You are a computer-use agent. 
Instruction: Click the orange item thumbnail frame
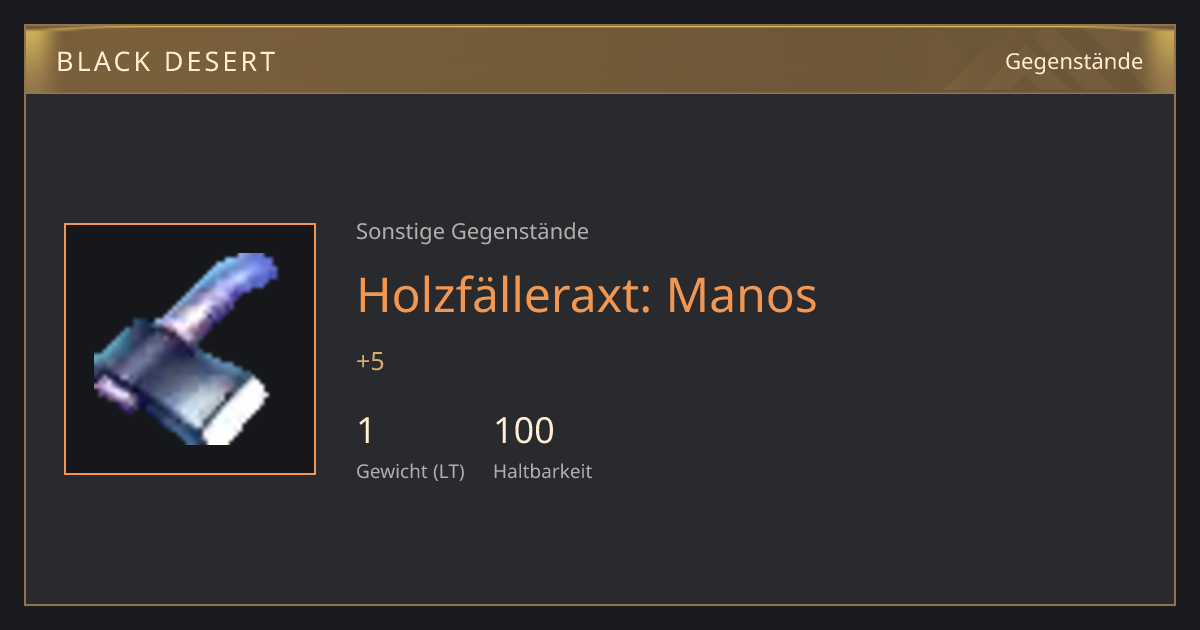(x=190, y=349)
